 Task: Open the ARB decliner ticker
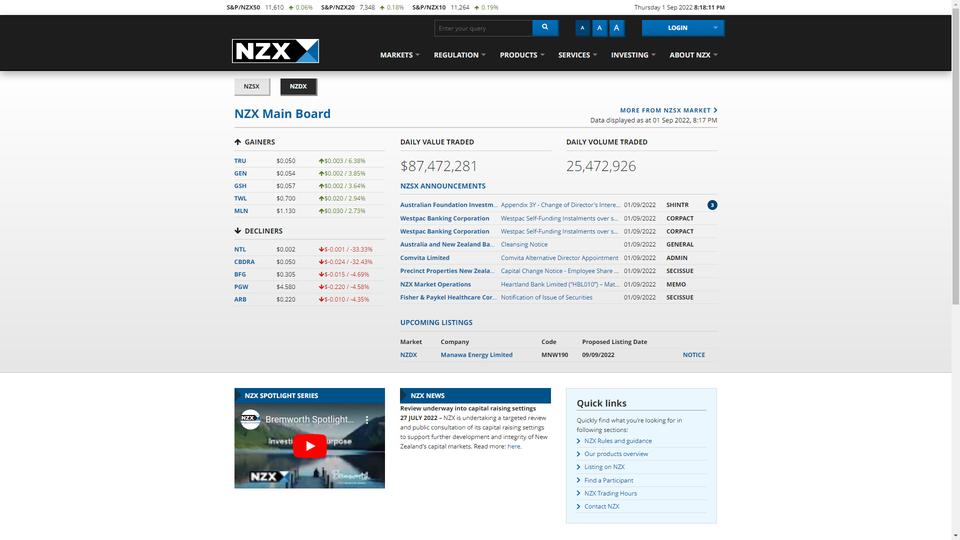(240, 299)
